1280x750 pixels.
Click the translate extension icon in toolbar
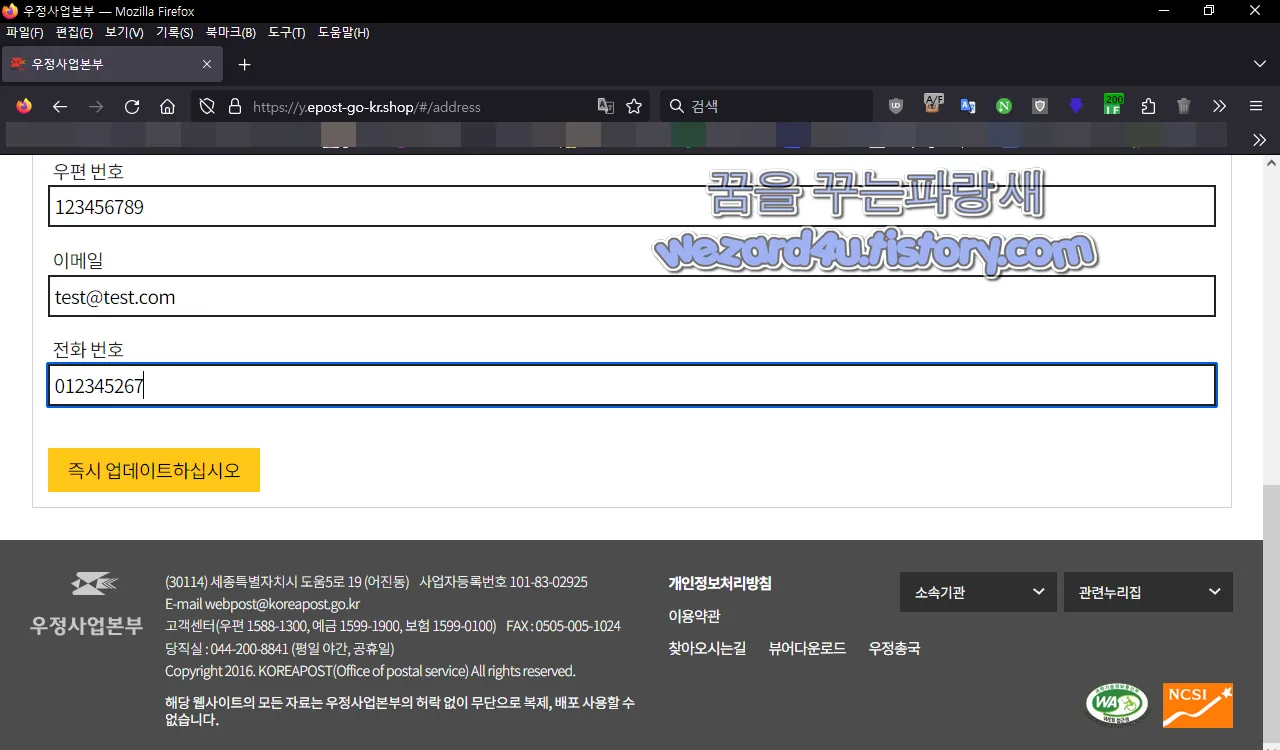tap(968, 105)
